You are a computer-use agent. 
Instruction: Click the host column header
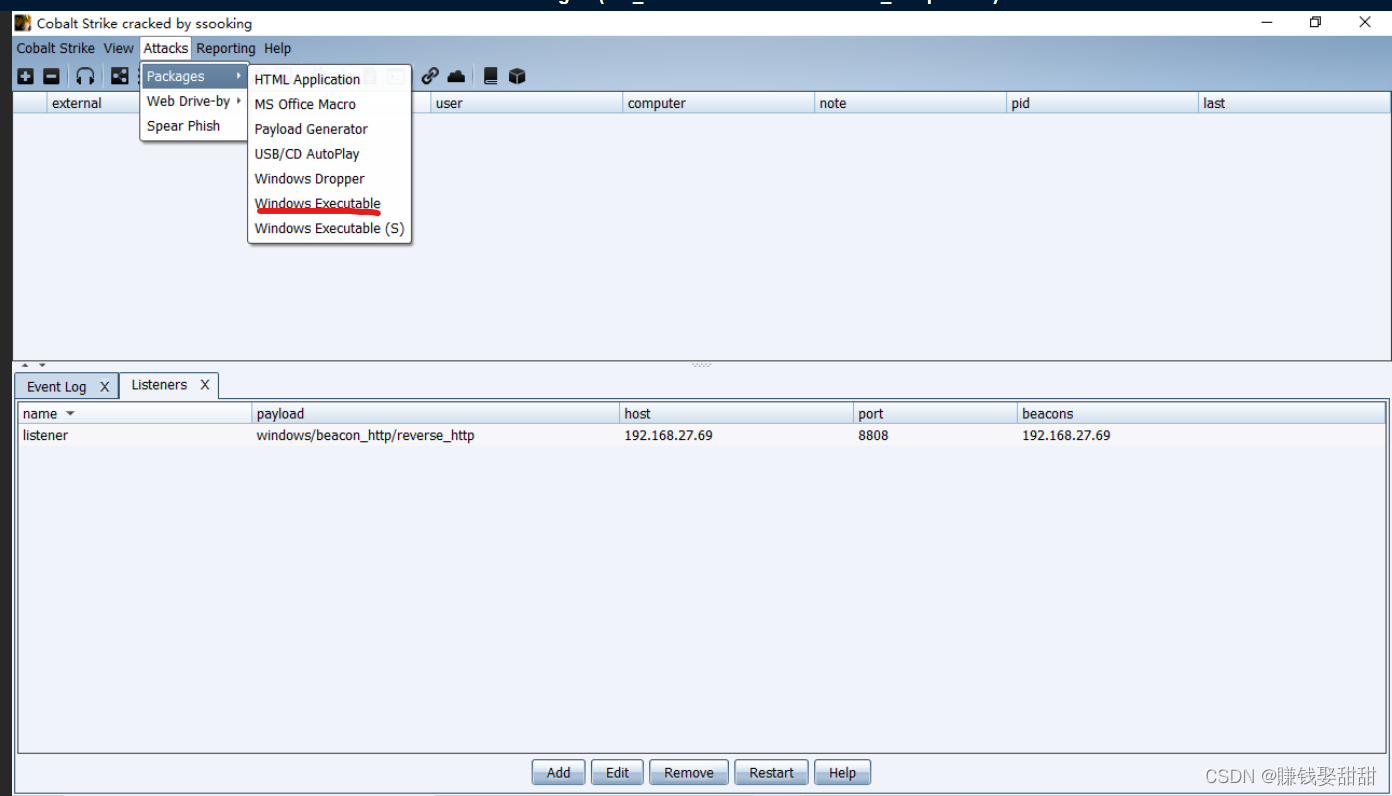[736, 414]
